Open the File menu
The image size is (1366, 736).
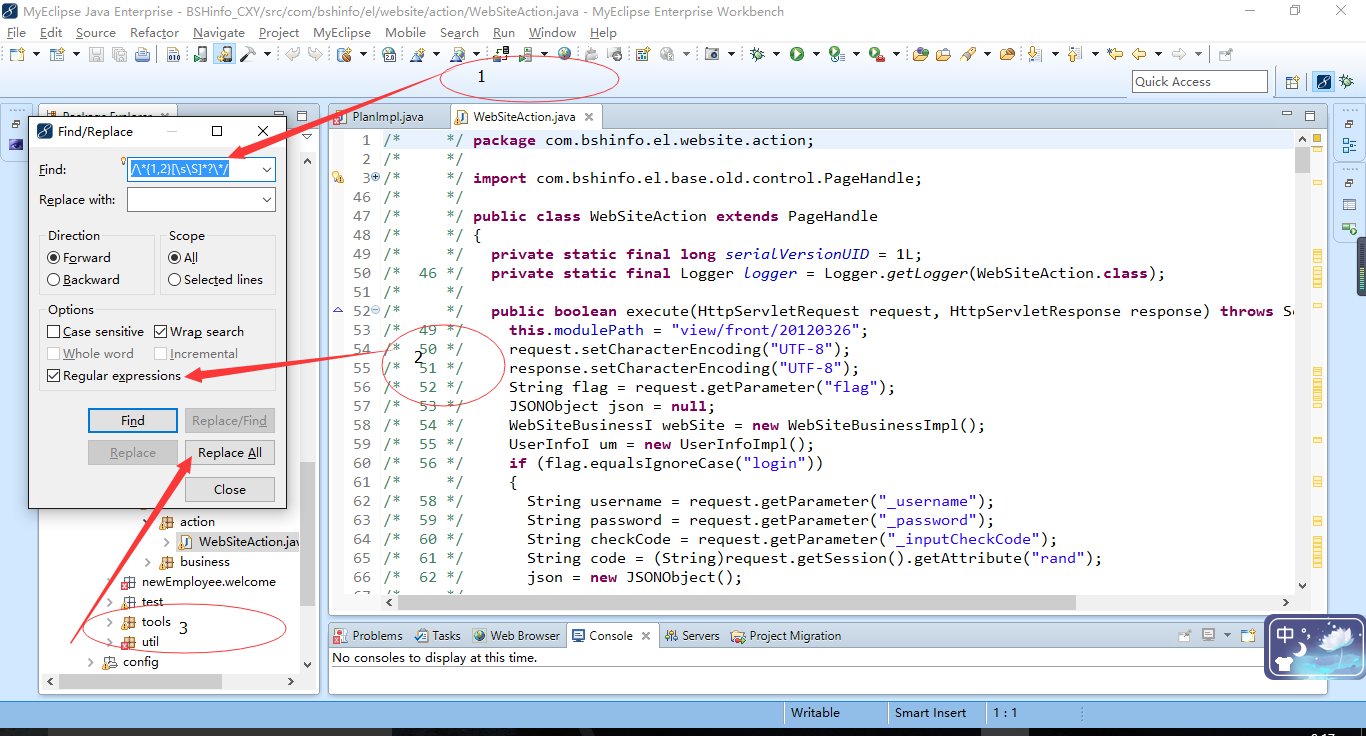17,32
